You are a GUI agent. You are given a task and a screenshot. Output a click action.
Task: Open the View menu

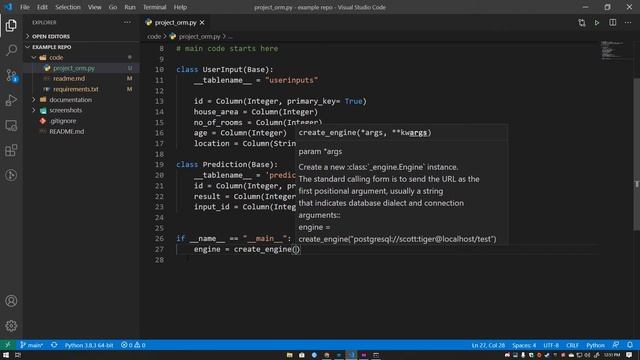point(94,7)
